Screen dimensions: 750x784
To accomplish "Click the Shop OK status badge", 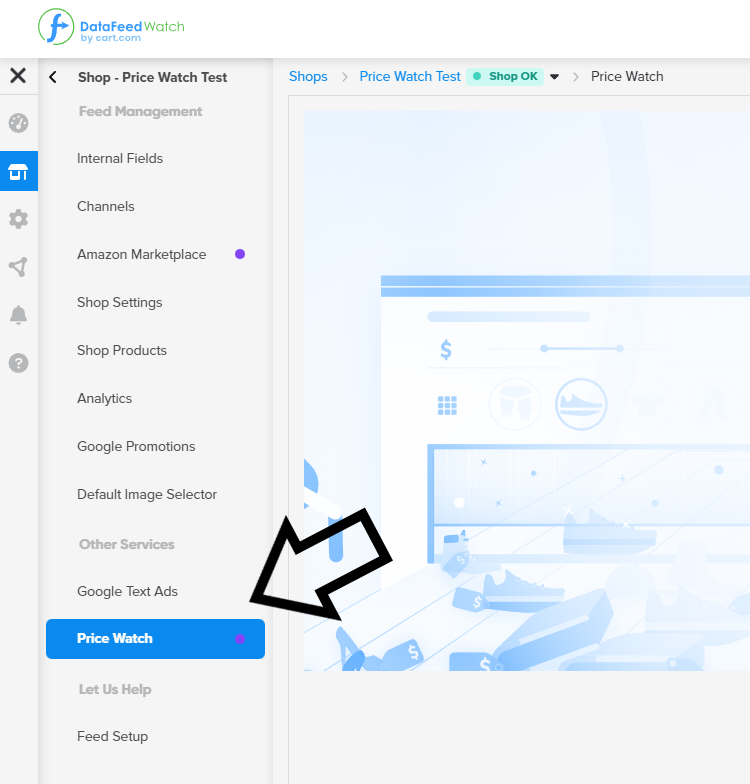I will [x=505, y=77].
